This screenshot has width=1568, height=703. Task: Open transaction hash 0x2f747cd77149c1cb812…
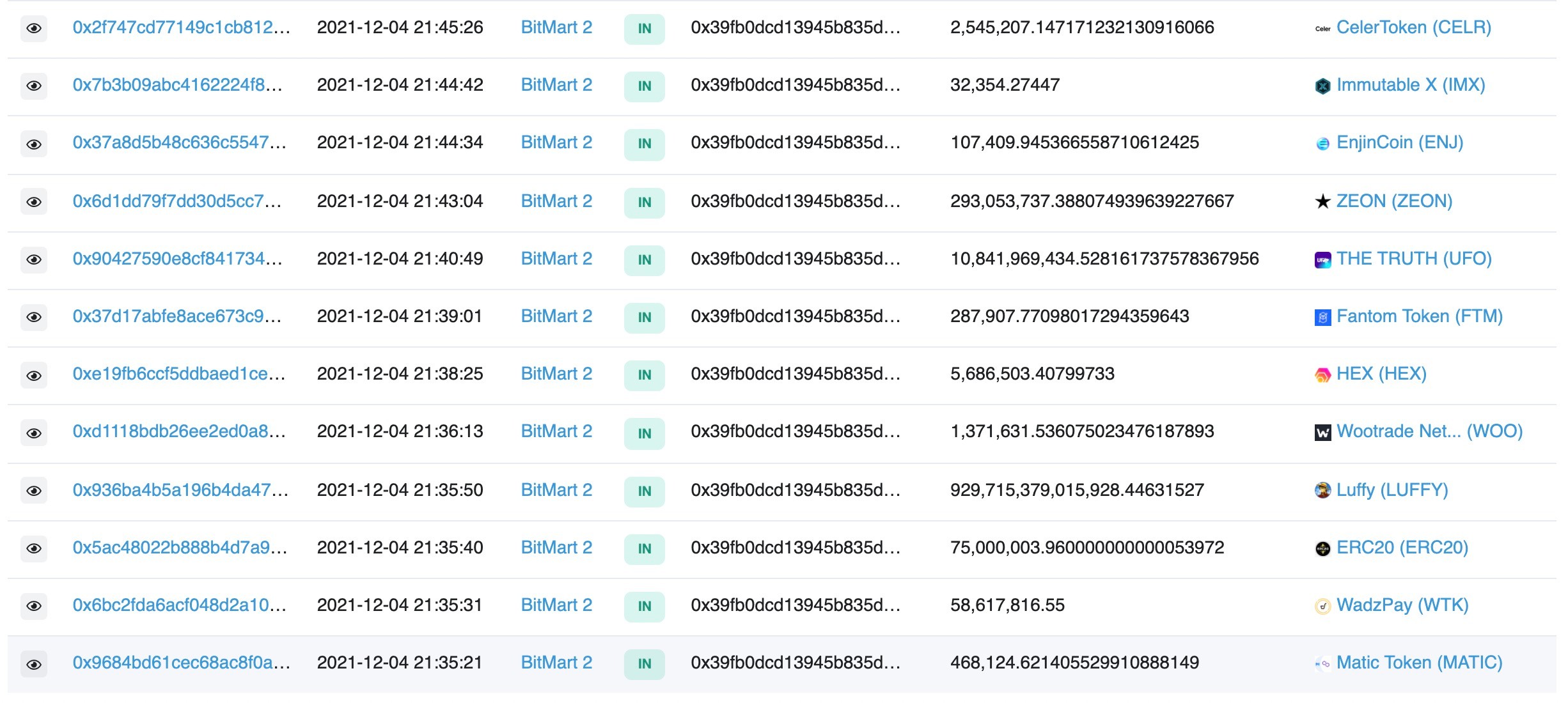pyautogui.click(x=182, y=27)
